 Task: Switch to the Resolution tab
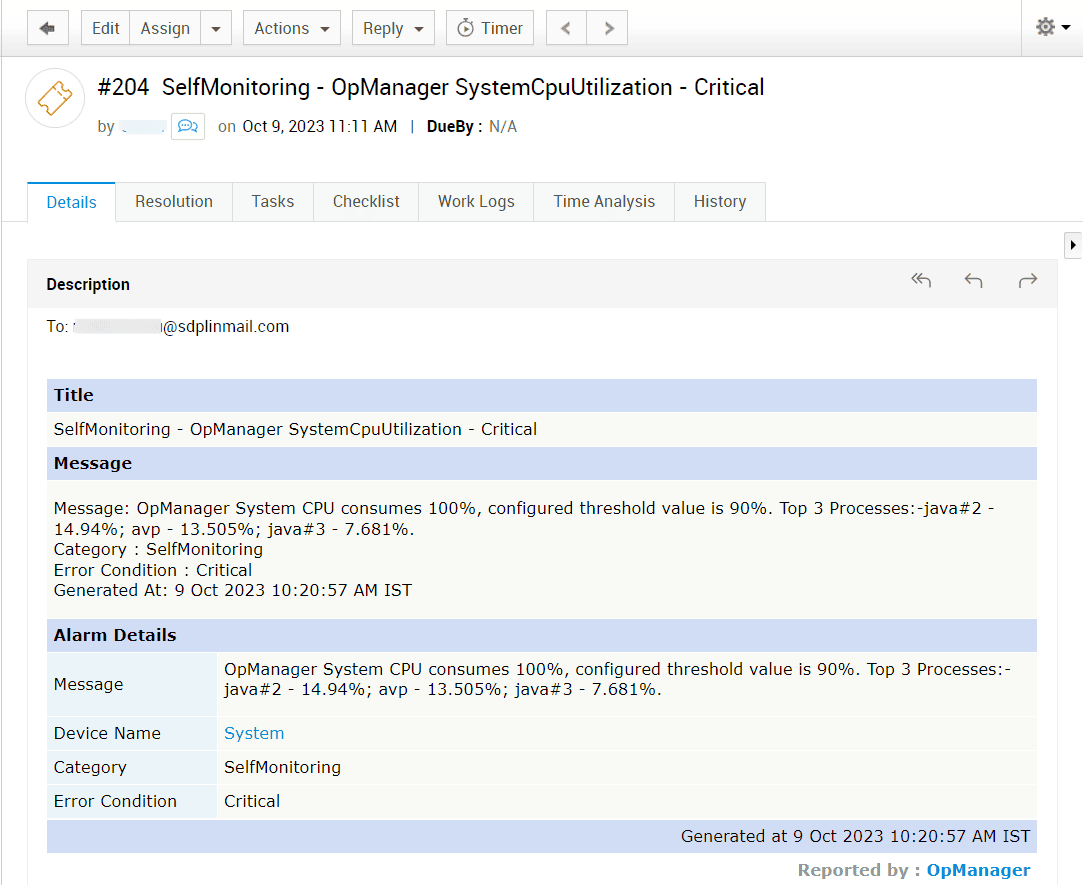(x=174, y=202)
